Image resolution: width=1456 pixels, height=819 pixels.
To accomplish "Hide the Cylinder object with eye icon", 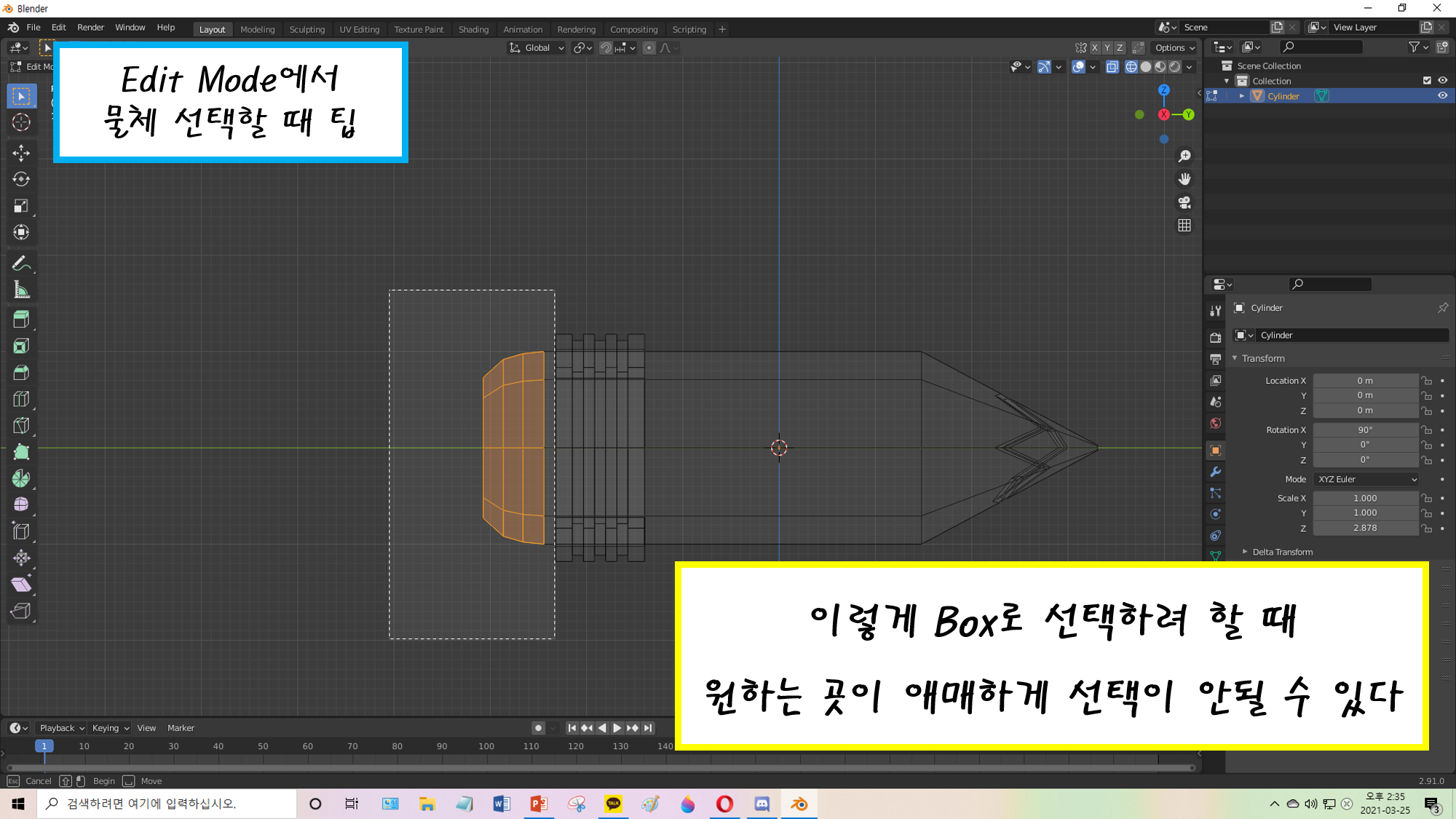I will point(1442,96).
